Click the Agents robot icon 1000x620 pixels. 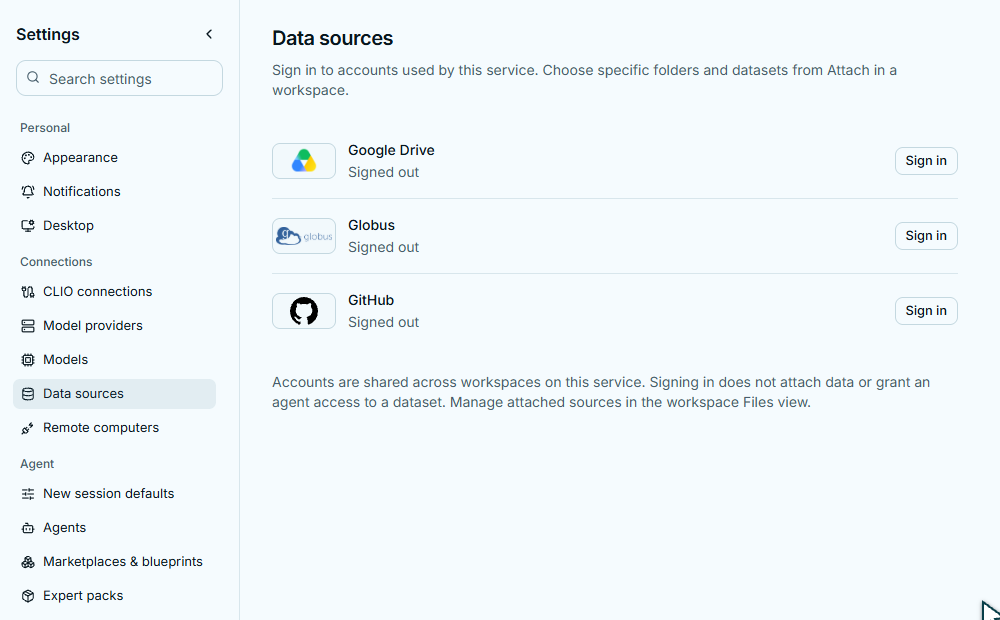coord(28,528)
